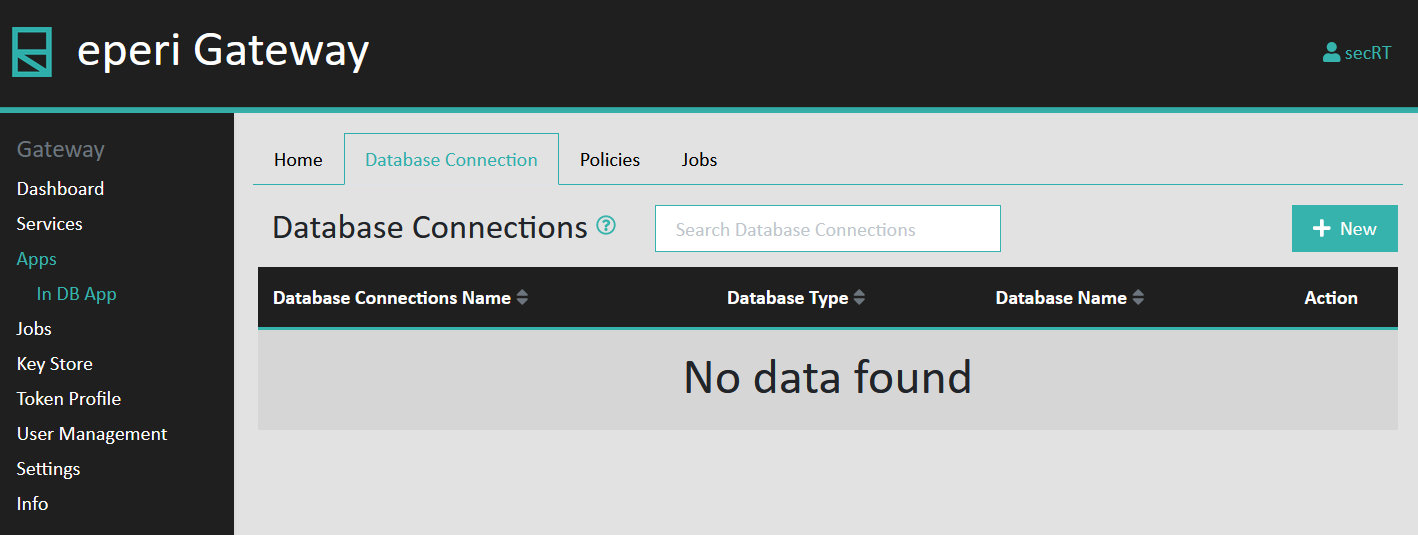This screenshot has width=1418, height=535.
Task: Open Settings in the sidebar
Action: tap(48, 469)
